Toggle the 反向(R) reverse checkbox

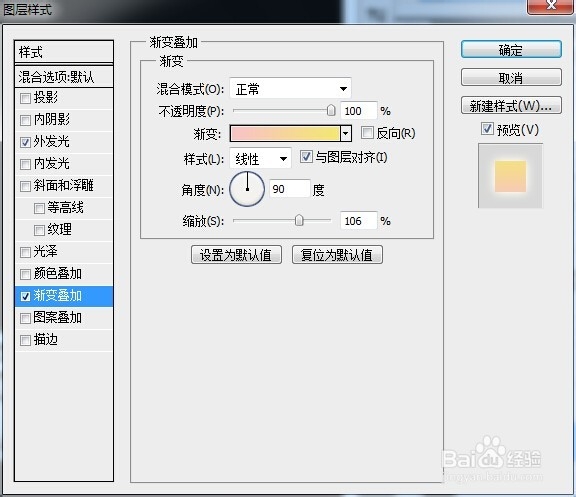[x=367, y=133]
